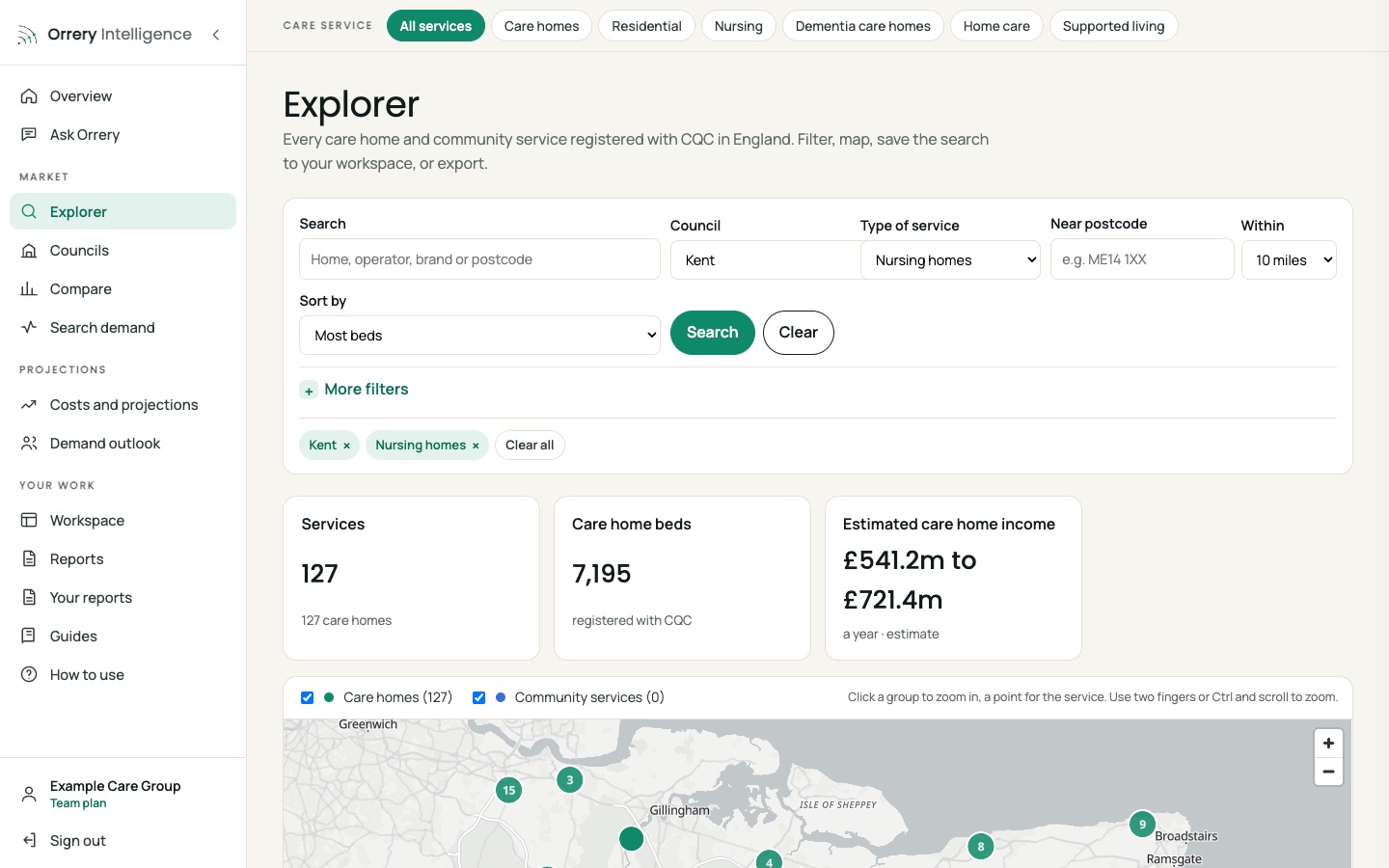Click the Orrery Intelligence logo icon
Viewport: 1389px width, 868px height.
click(x=27, y=36)
